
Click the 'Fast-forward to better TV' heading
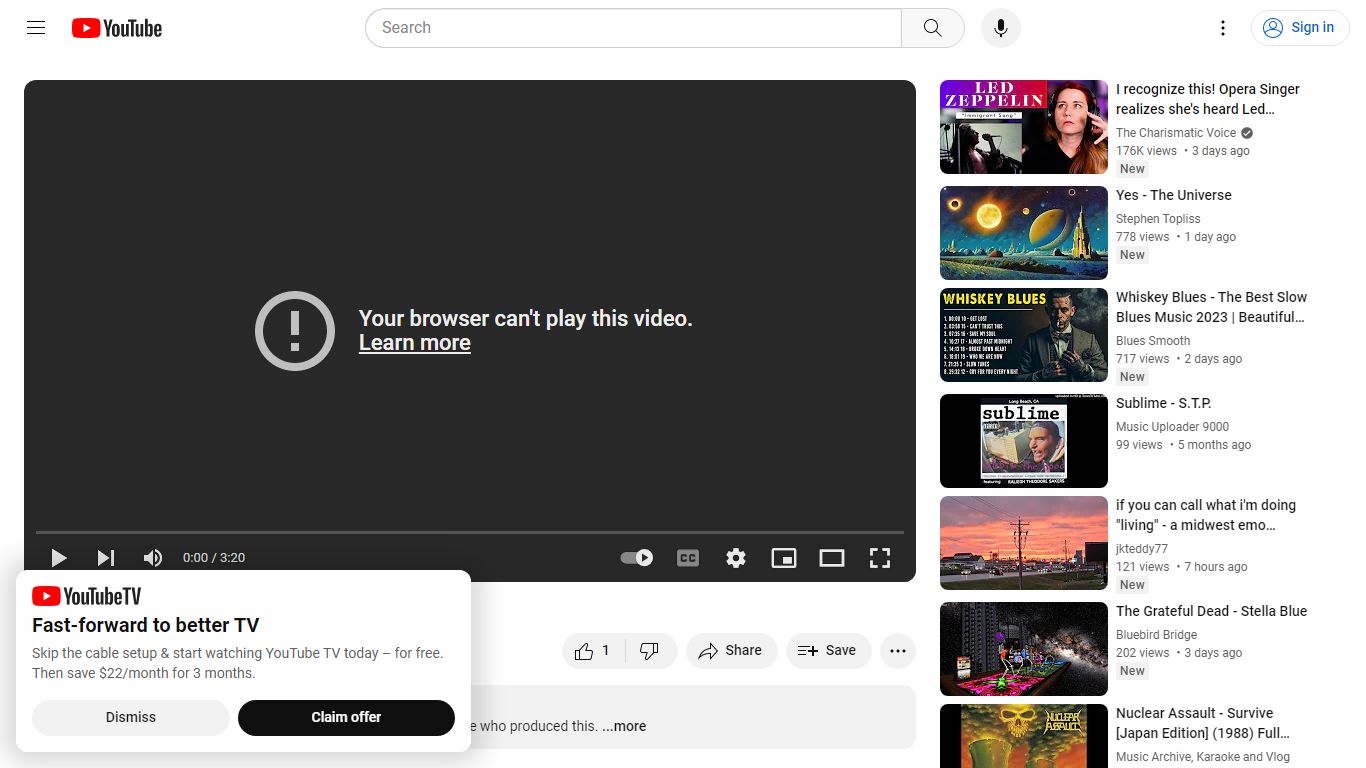tap(146, 626)
